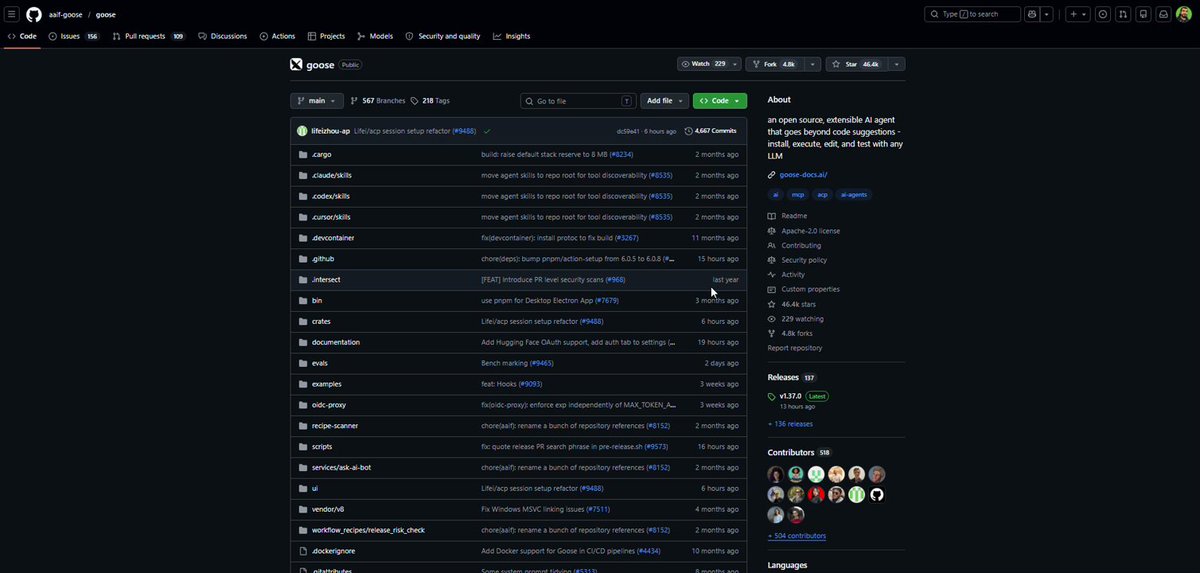This screenshot has height=573, width=1200.
Task: Star the goose repository
Action: pos(855,64)
